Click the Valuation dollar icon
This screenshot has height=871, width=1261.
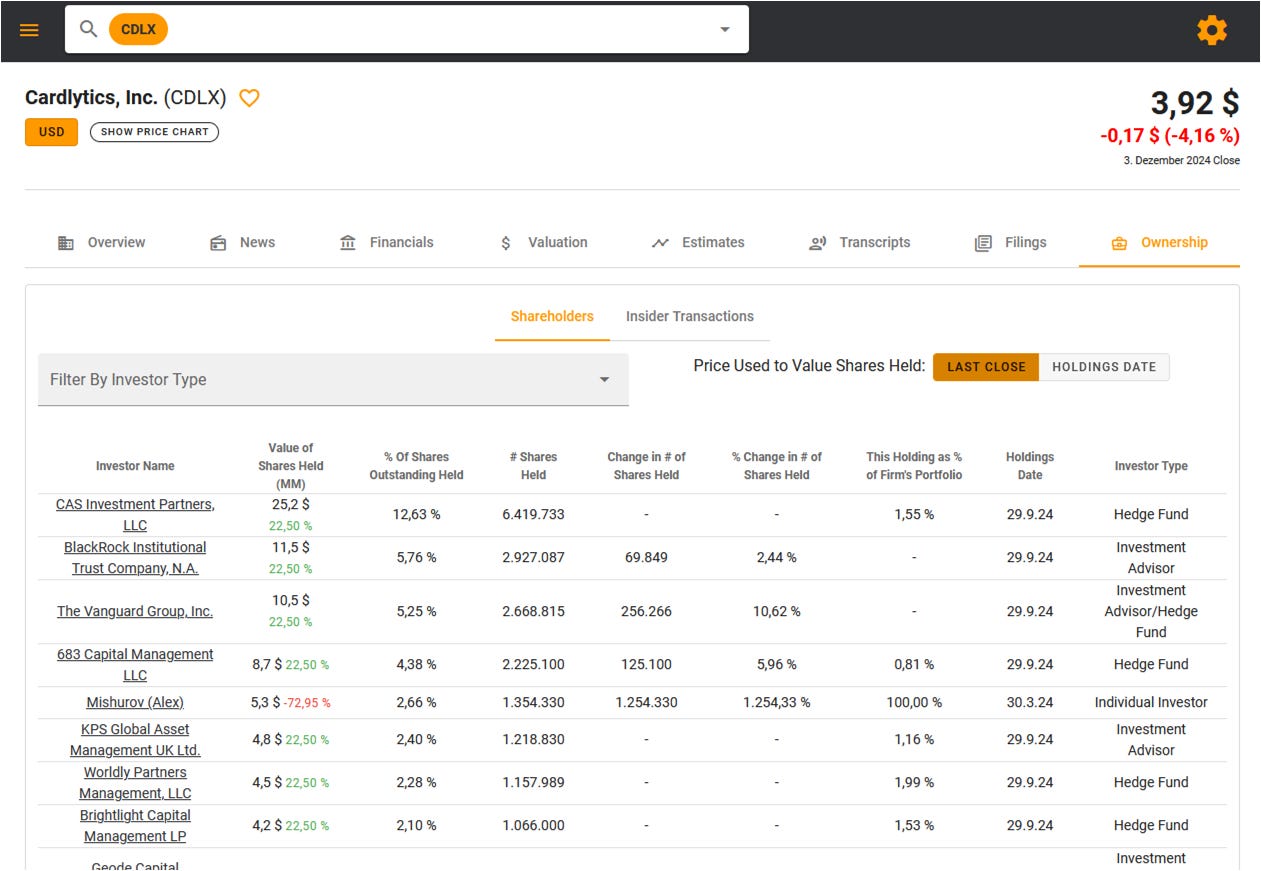(x=506, y=243)
